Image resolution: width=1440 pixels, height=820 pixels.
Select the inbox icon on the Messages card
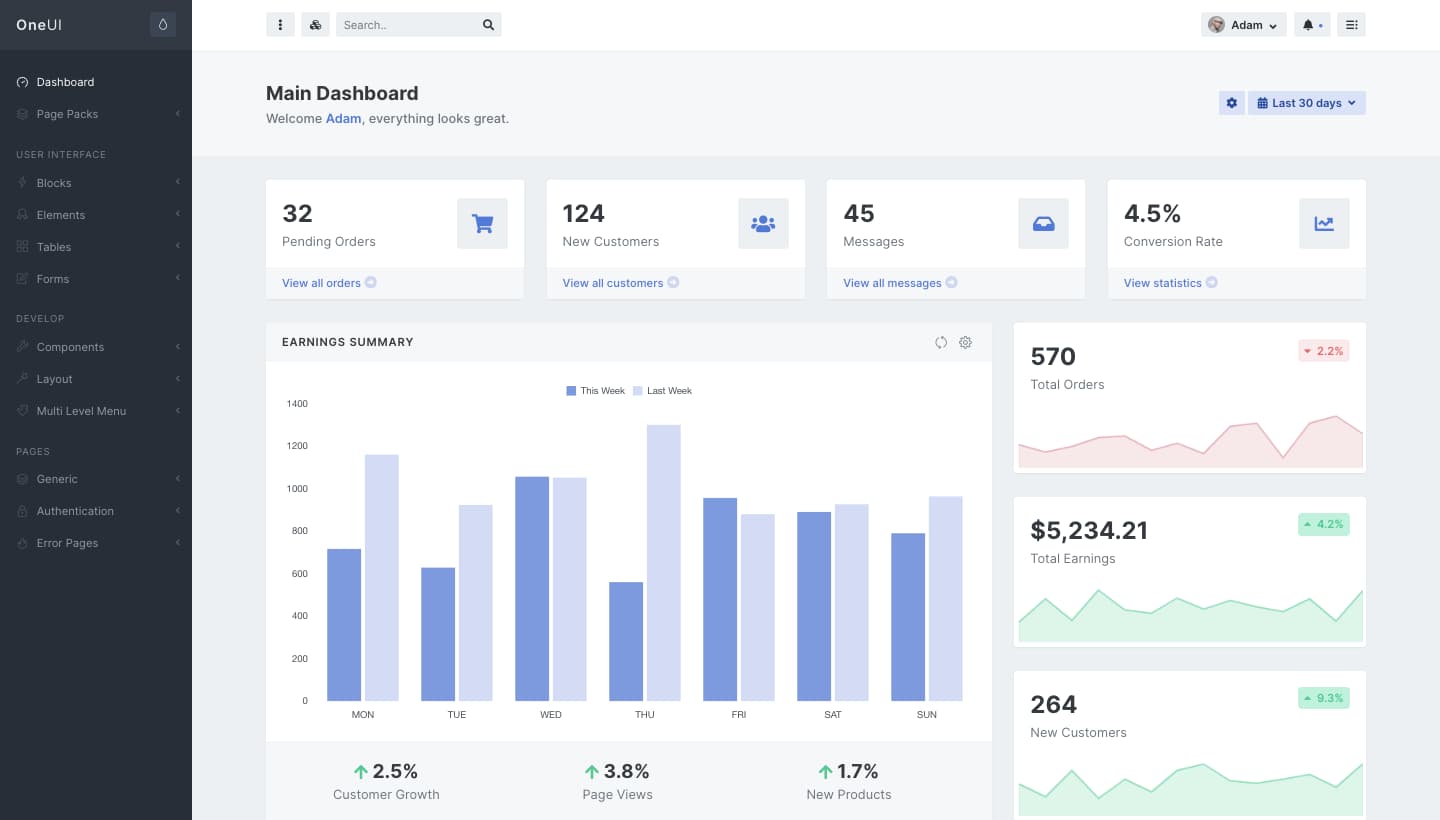click(x=1043, y=223)
